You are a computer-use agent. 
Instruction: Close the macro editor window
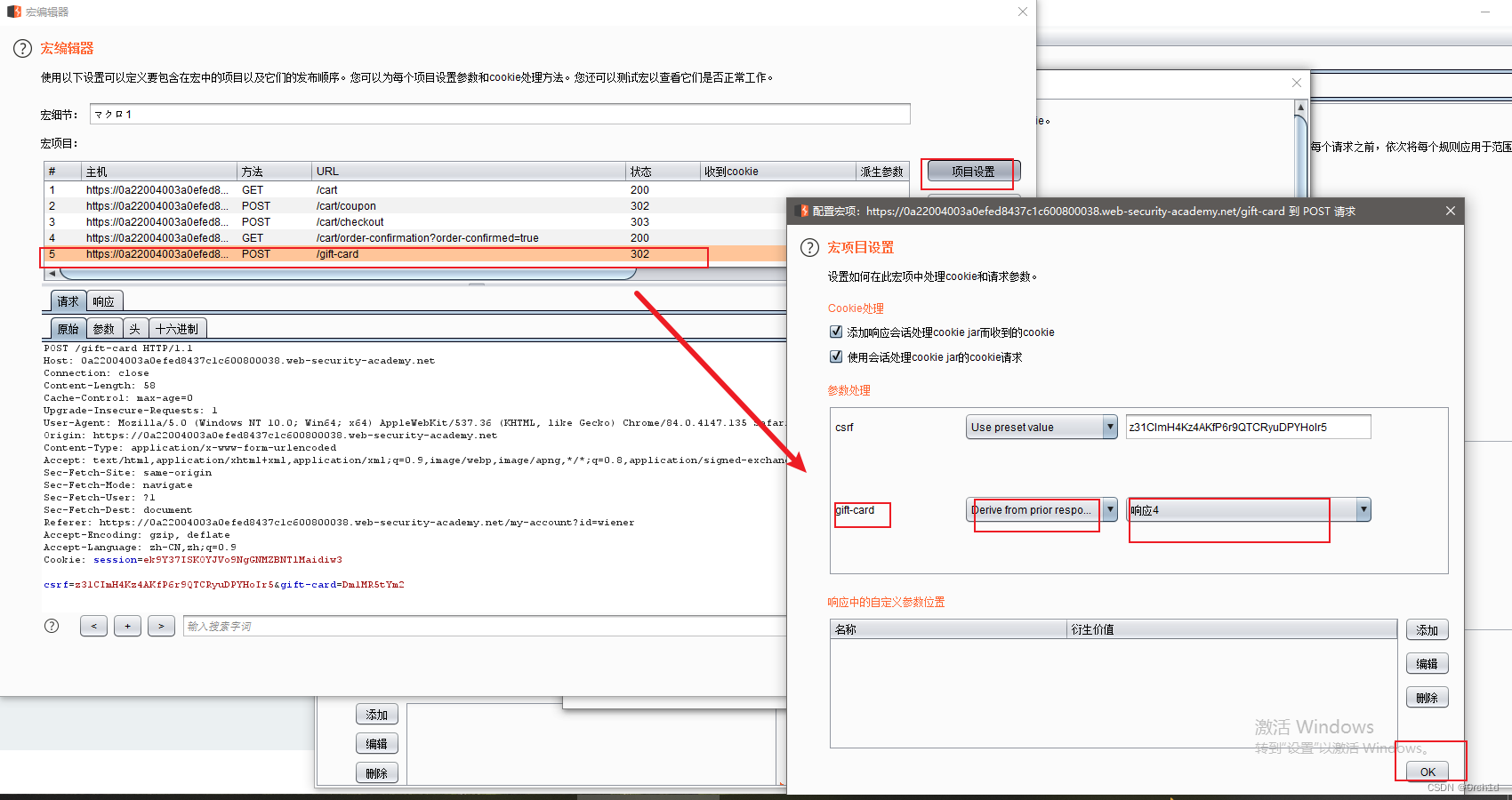(x=1023, y=12)
